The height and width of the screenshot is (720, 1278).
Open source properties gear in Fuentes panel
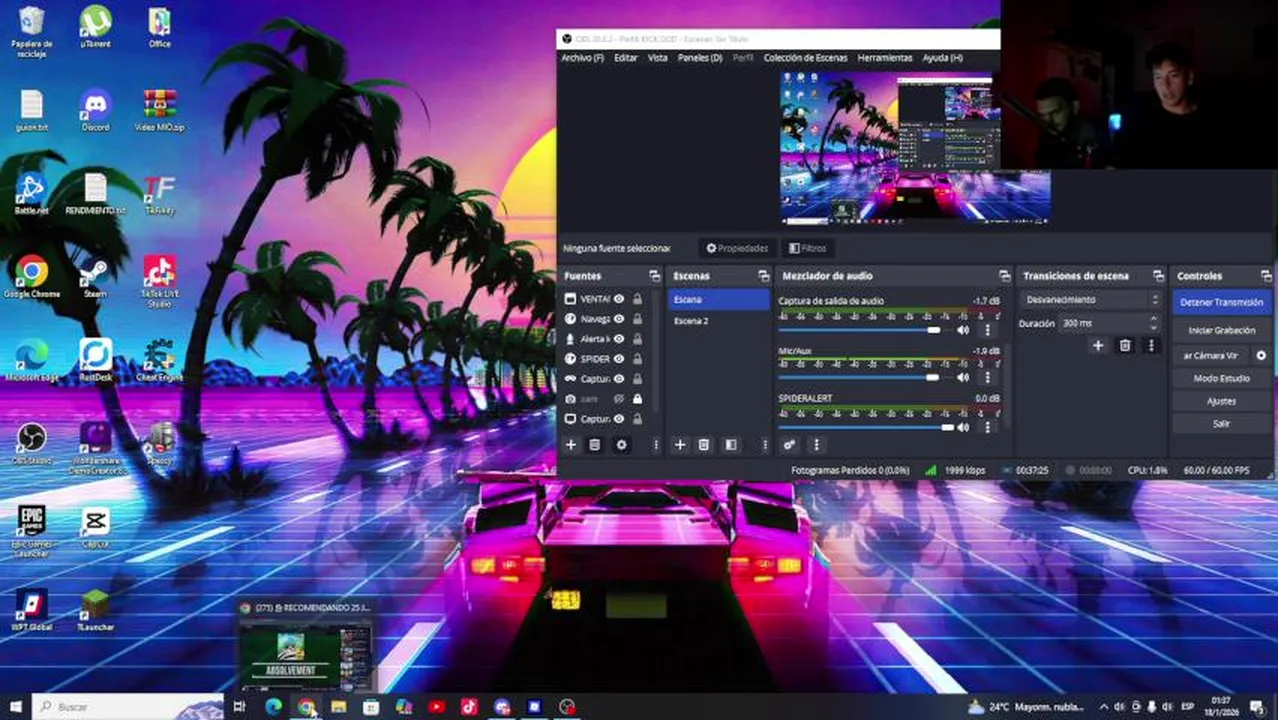point(621,445)
